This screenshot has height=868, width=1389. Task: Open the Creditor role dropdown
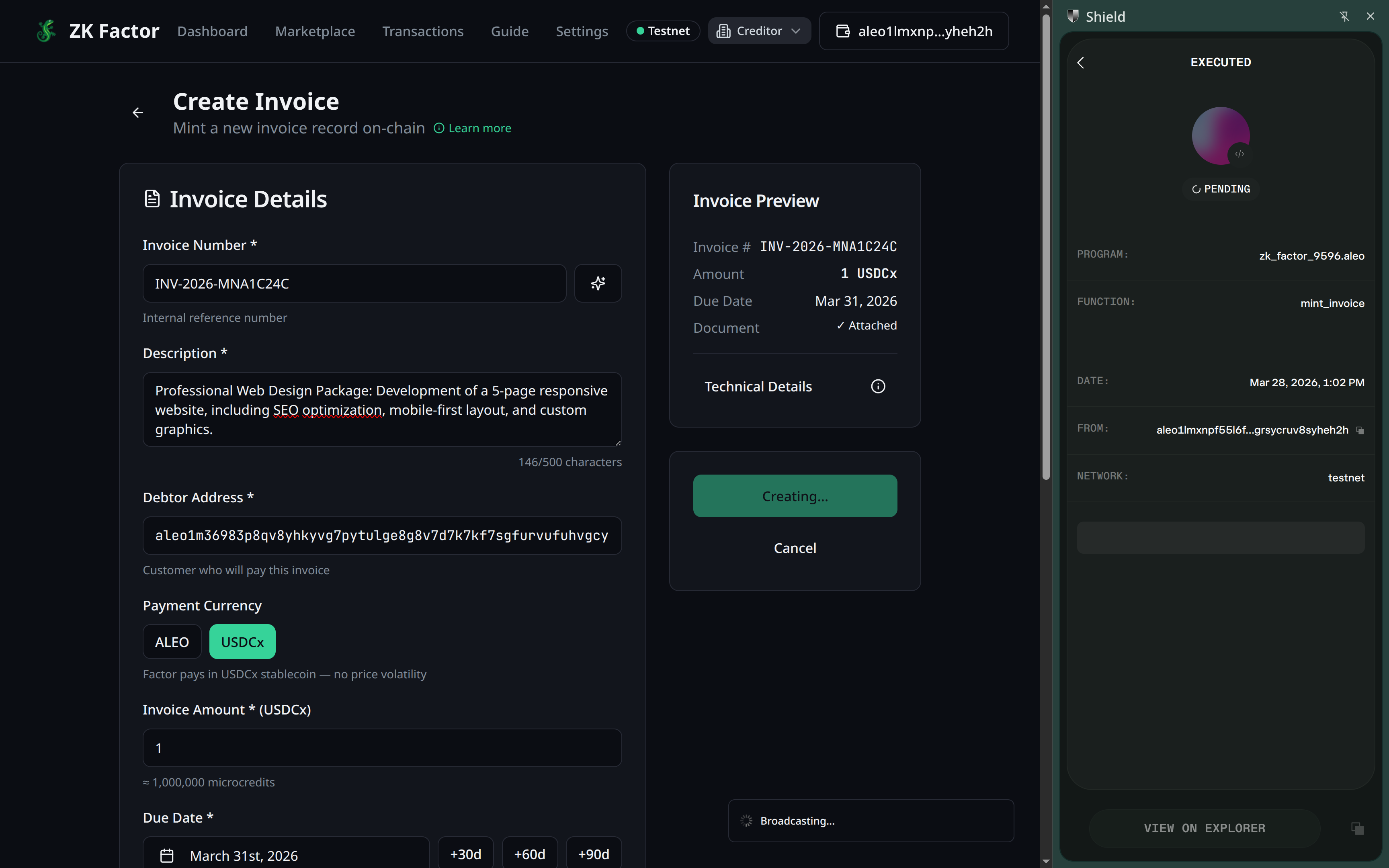tap(759, 31)
